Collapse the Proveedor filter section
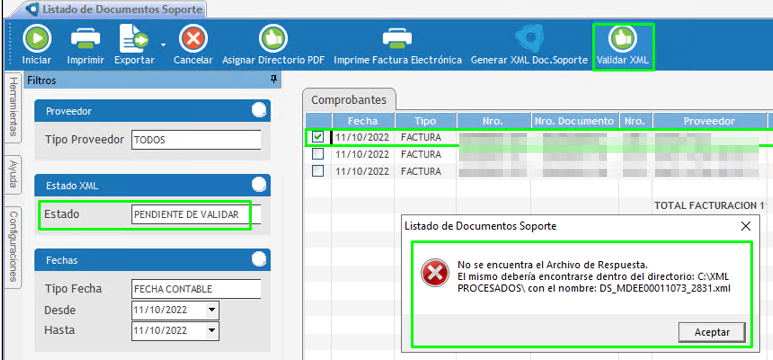Viewport: 773px width, 360px height. tap(259, 110)
